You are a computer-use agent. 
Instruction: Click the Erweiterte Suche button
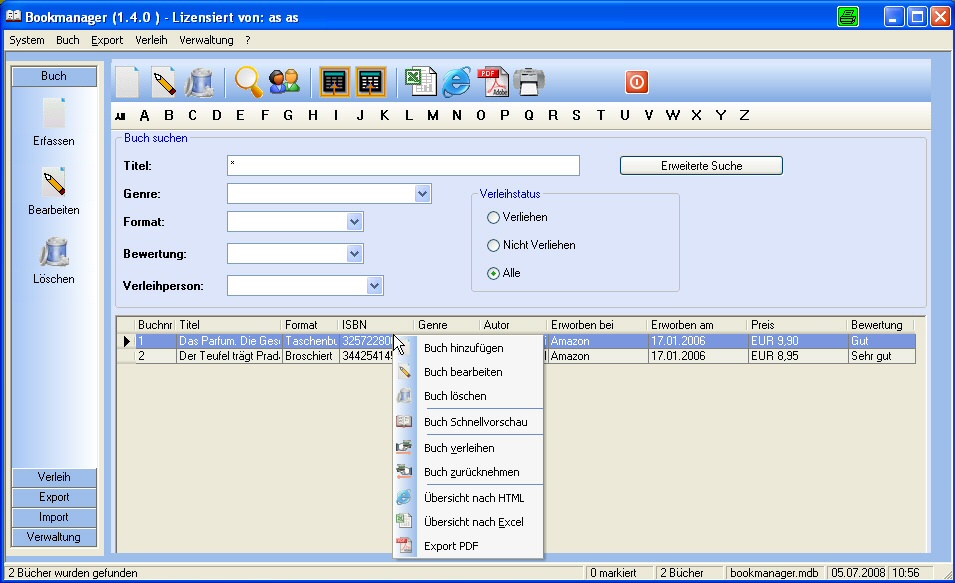[701, 166]
